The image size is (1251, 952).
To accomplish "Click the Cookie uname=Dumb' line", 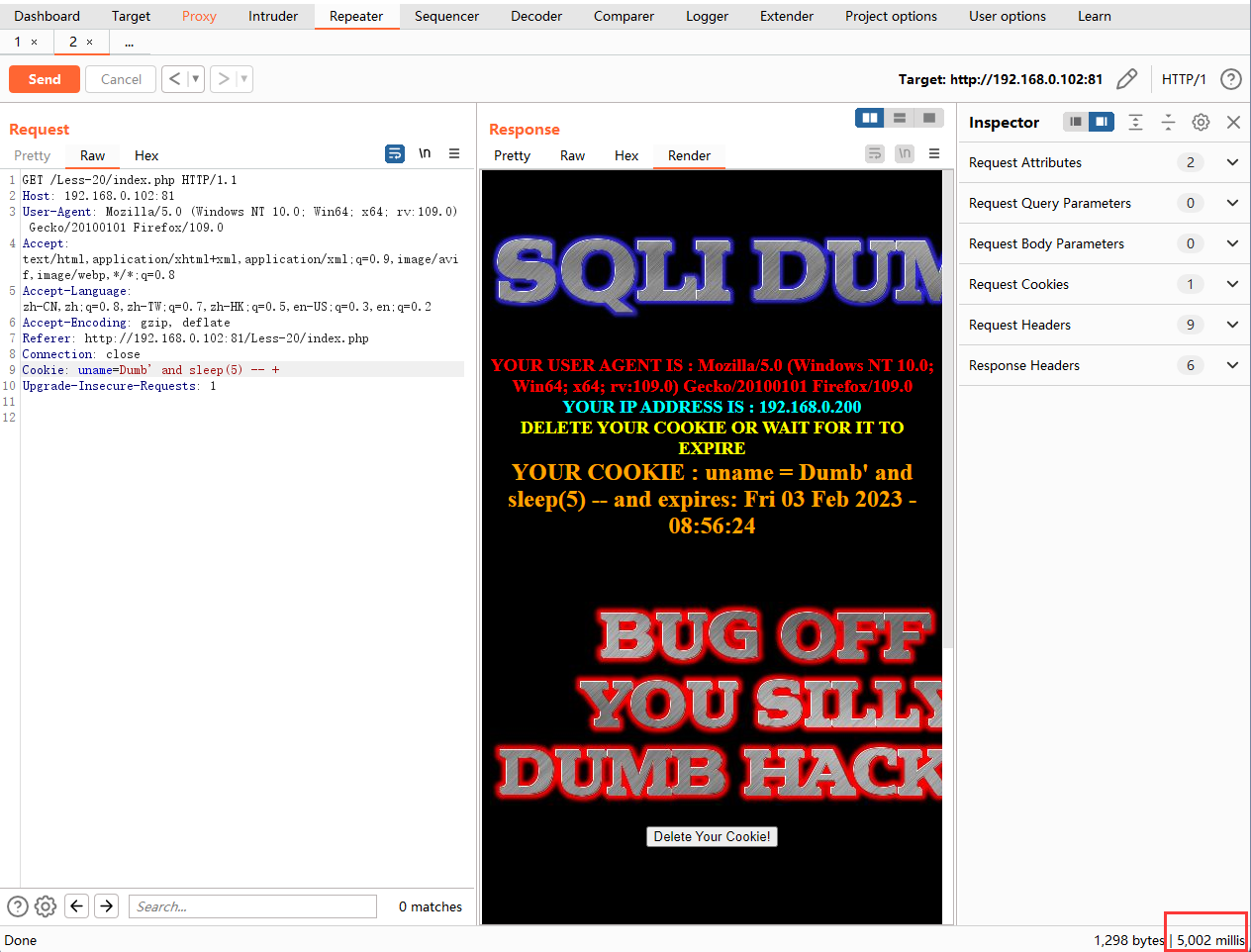I will 241,370.
